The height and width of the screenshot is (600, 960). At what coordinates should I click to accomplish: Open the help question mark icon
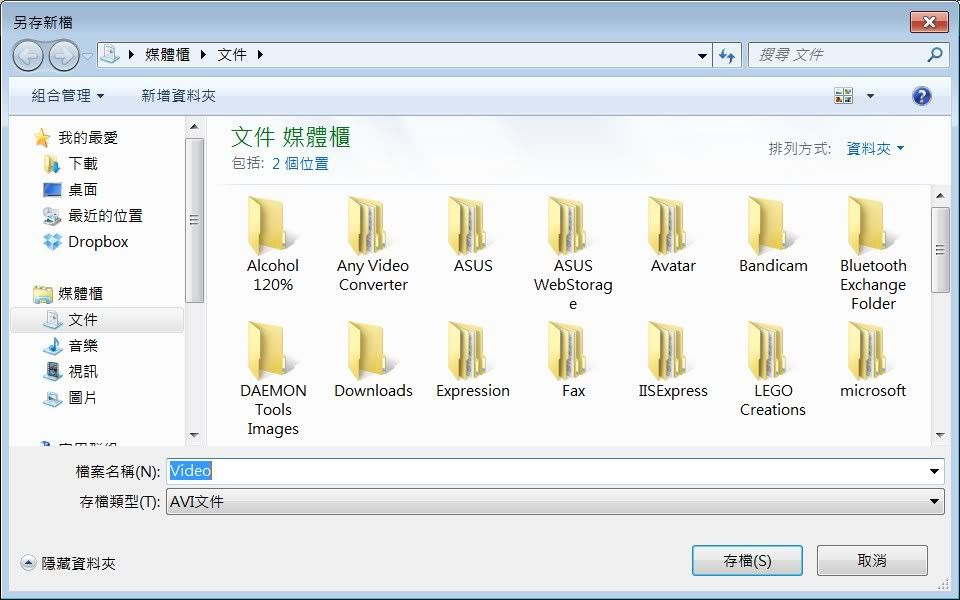921,96
